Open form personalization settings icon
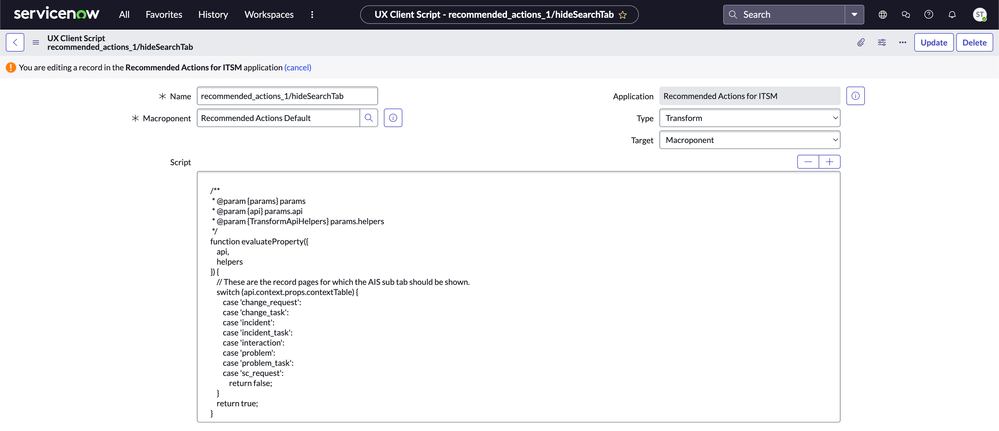 click(x=882, y=43)
